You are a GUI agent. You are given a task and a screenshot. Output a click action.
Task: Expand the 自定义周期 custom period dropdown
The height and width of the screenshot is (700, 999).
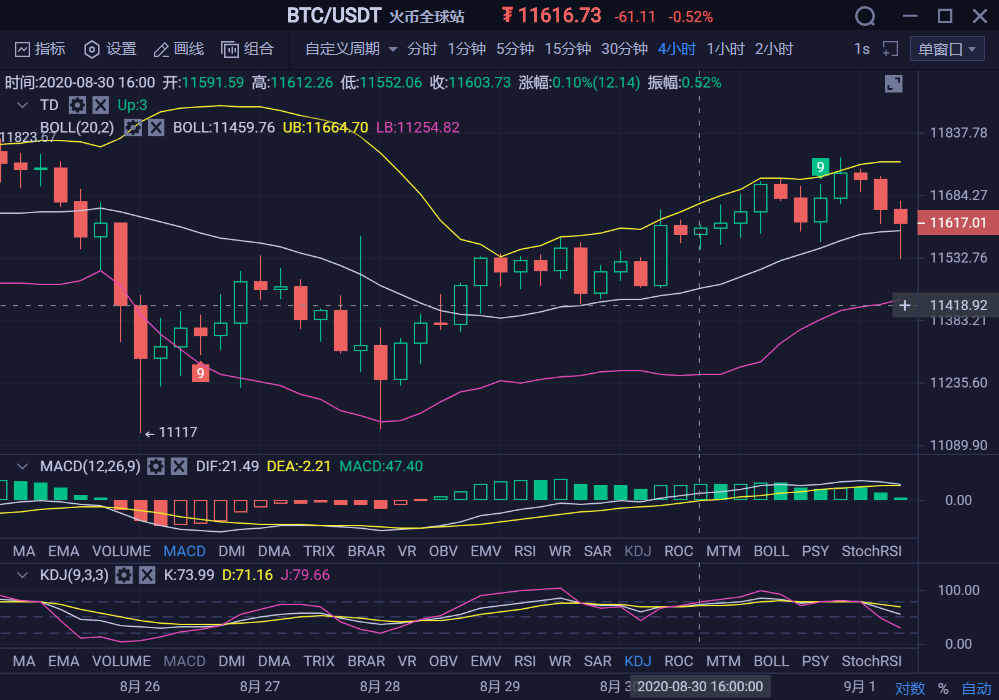point(351,49)
